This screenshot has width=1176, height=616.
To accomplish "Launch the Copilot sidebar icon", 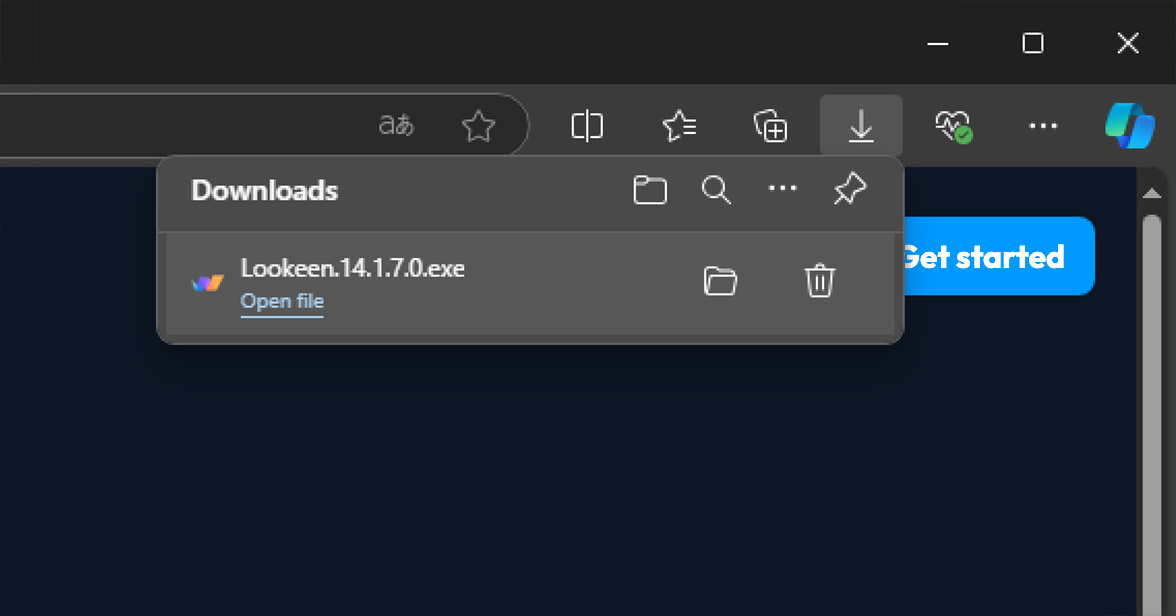I will pos(1130,126).
